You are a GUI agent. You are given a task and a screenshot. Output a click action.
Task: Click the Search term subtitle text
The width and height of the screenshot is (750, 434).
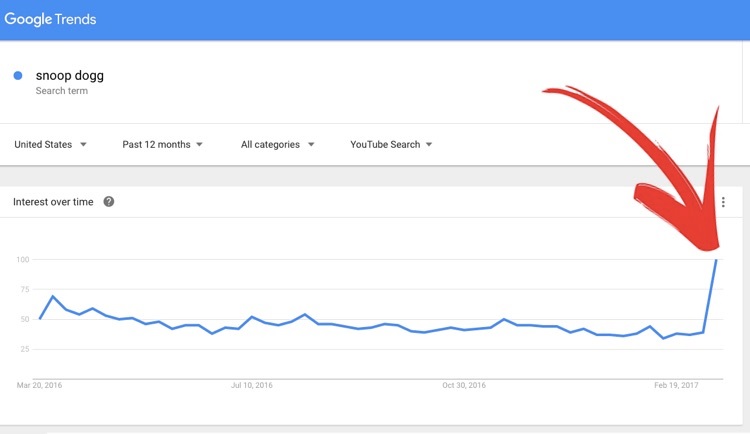(61, 91)
